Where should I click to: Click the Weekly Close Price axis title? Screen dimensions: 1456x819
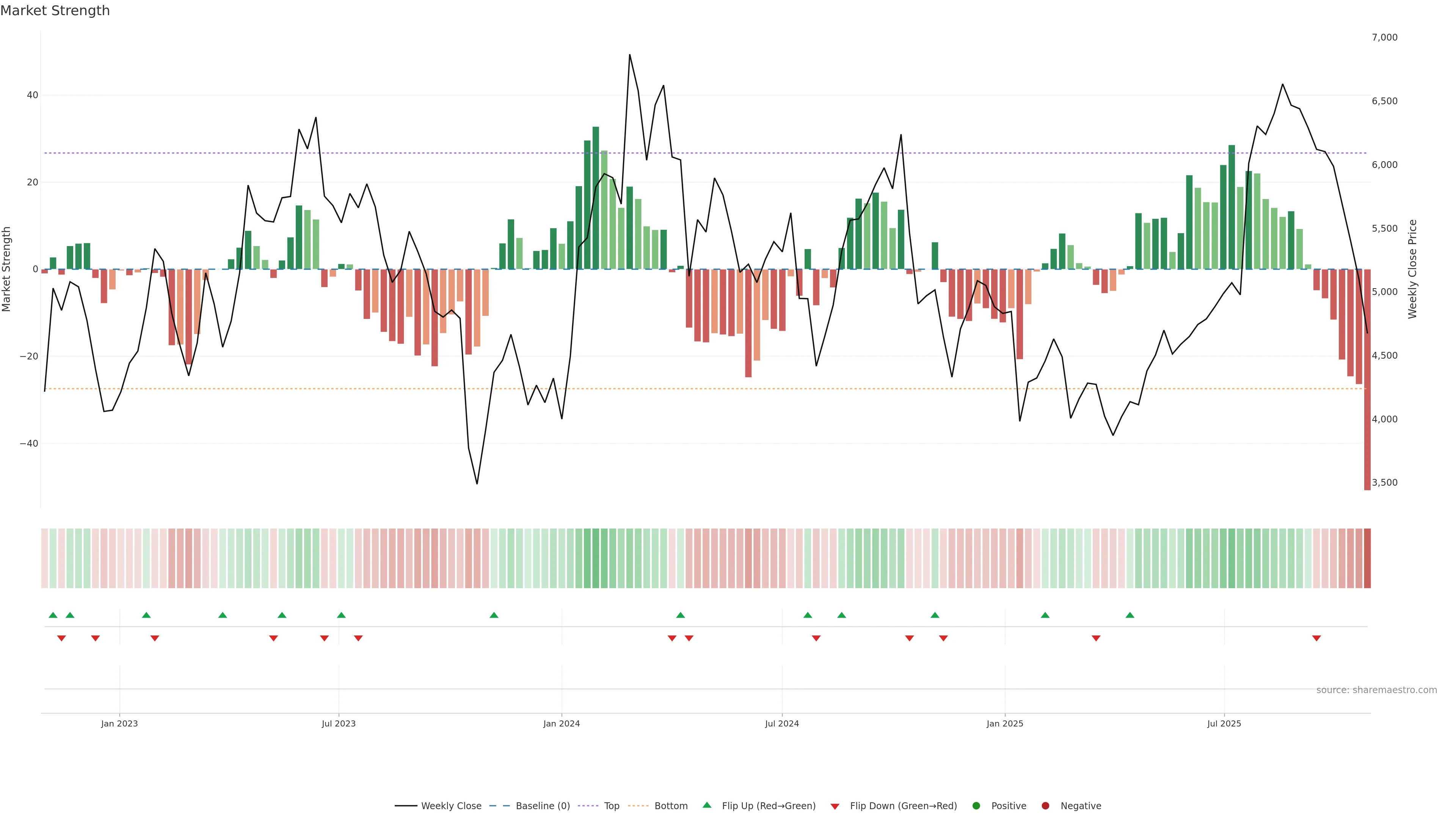(x=1412, y=269)
